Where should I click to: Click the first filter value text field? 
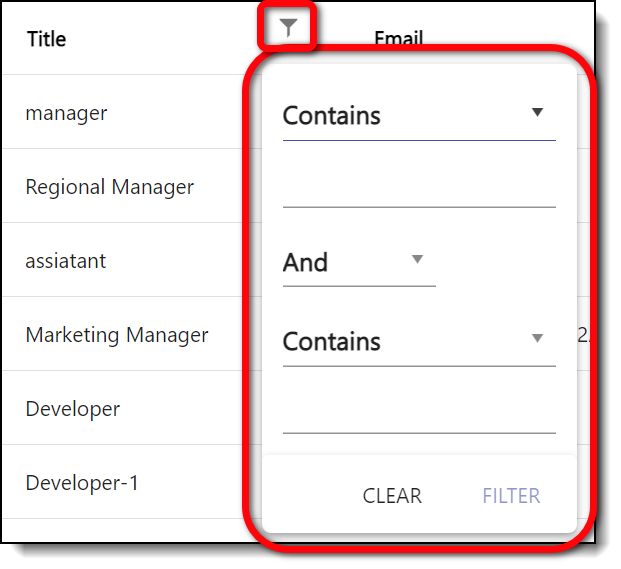418,188
